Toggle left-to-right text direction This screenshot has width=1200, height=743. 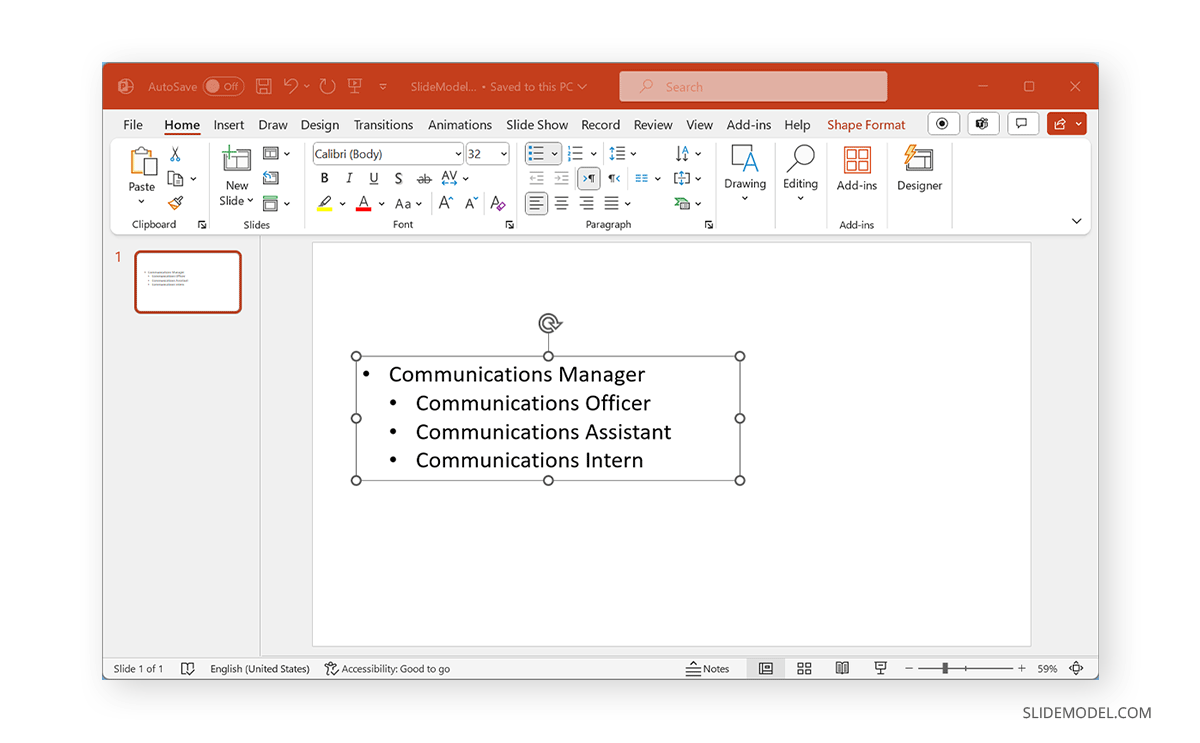589,178
